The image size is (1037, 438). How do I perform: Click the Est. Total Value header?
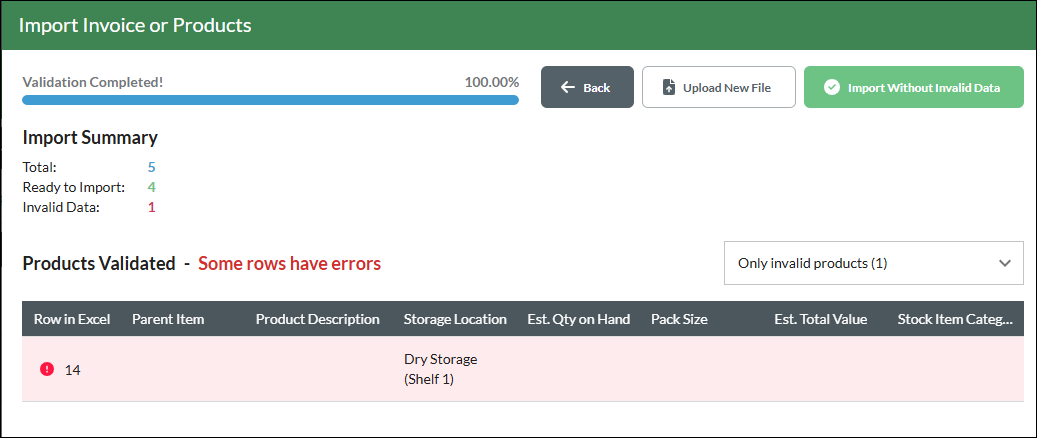pyautogui.click(x=821, y=319)
